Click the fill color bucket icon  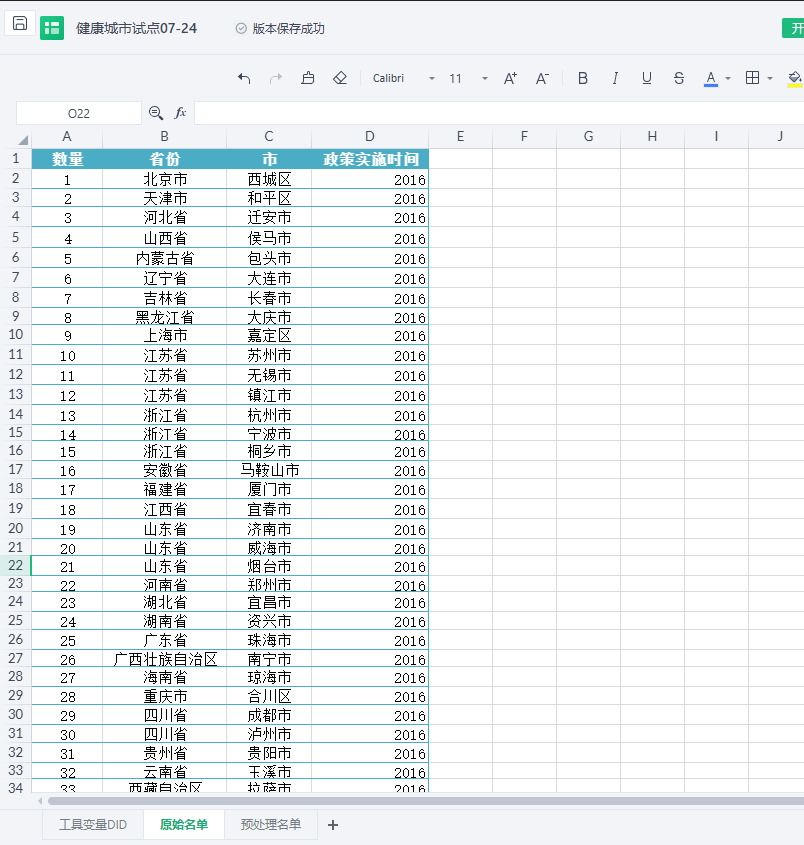click(795, 79)
